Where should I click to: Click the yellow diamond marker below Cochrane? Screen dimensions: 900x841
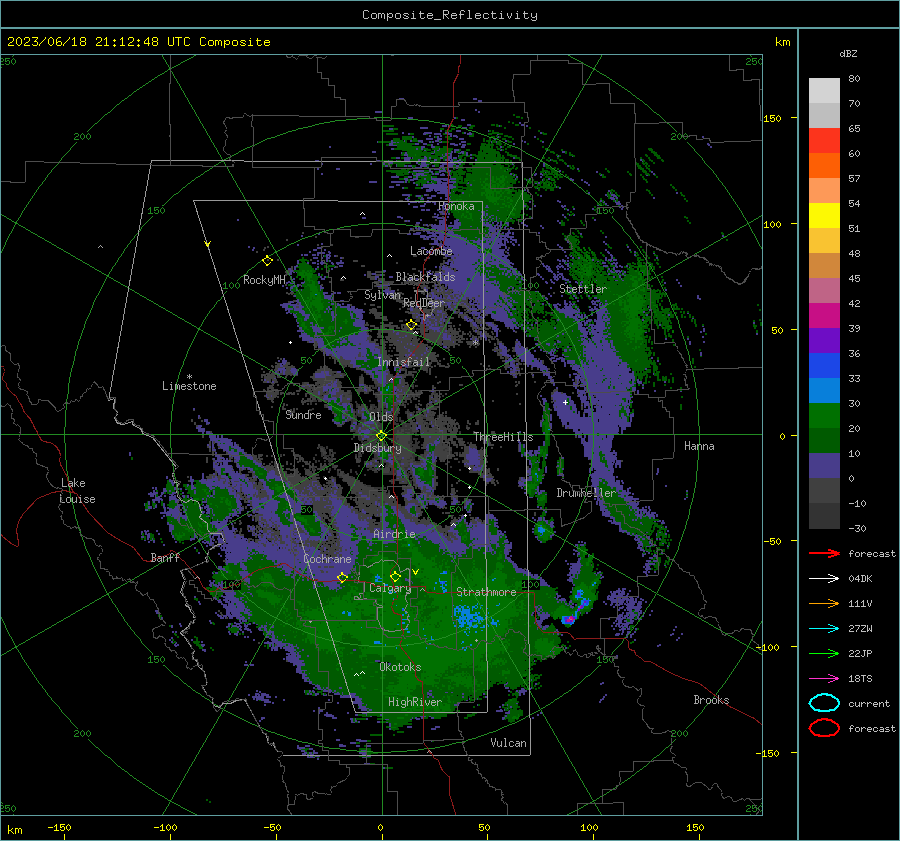click(342, 577)
